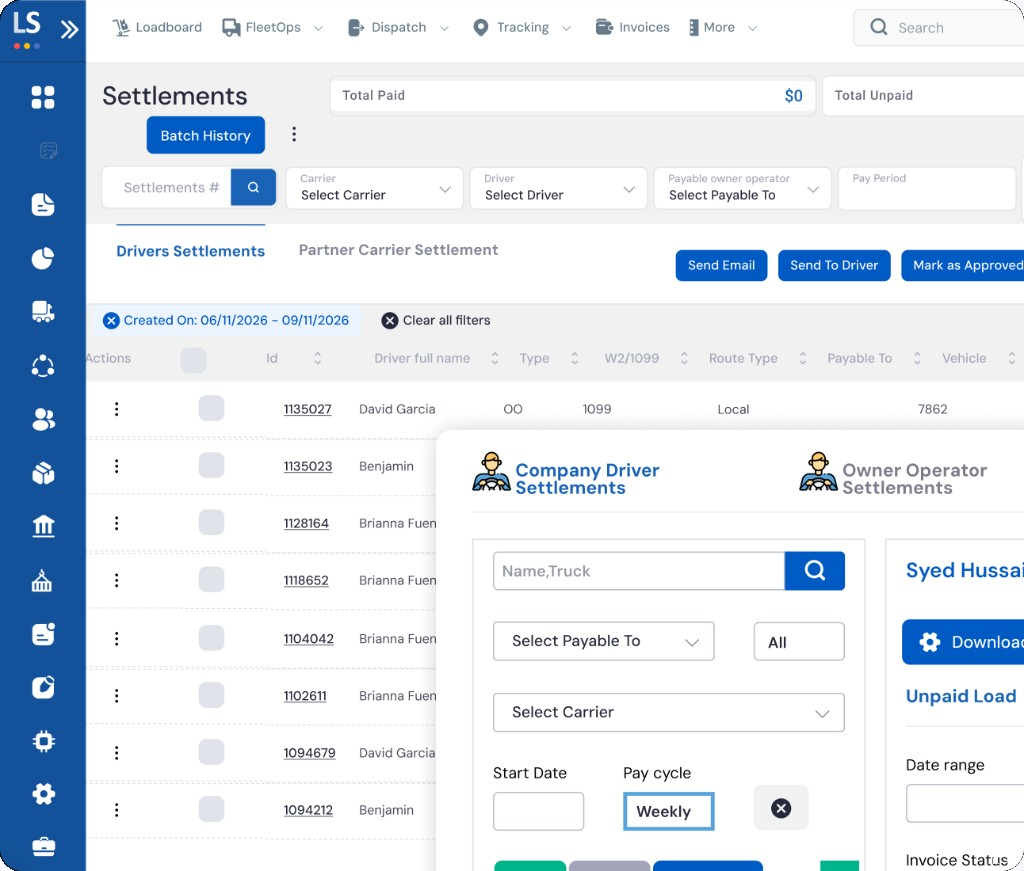This screenshot has width=1024, height=871.
Task: Click the Batch History button
Action: tap(206, 135)
